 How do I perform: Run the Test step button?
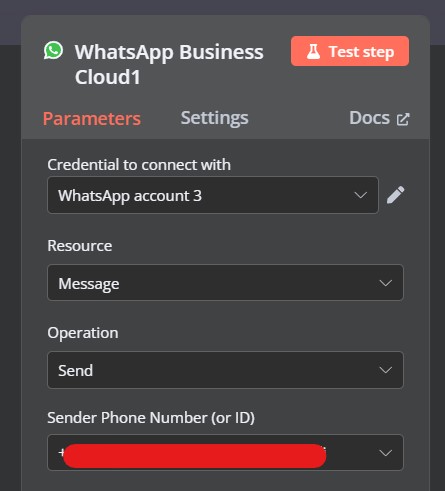tap(350, 51)
